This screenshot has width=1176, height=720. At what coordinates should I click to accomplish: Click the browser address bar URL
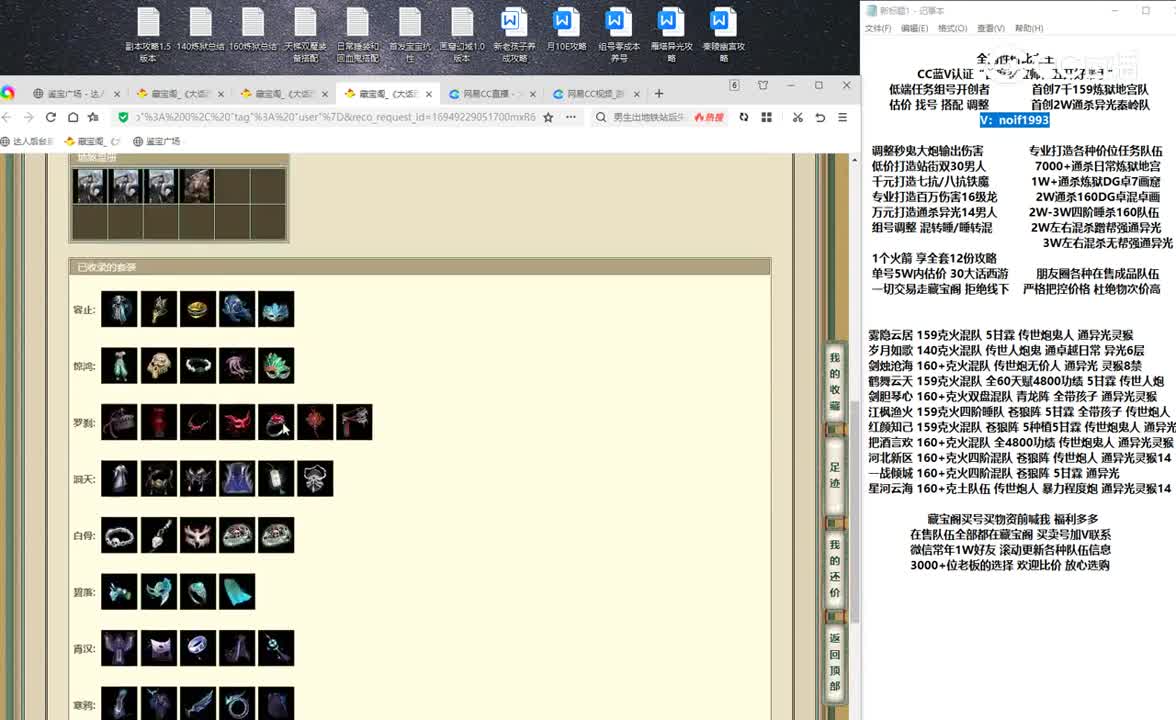[335, 117]
